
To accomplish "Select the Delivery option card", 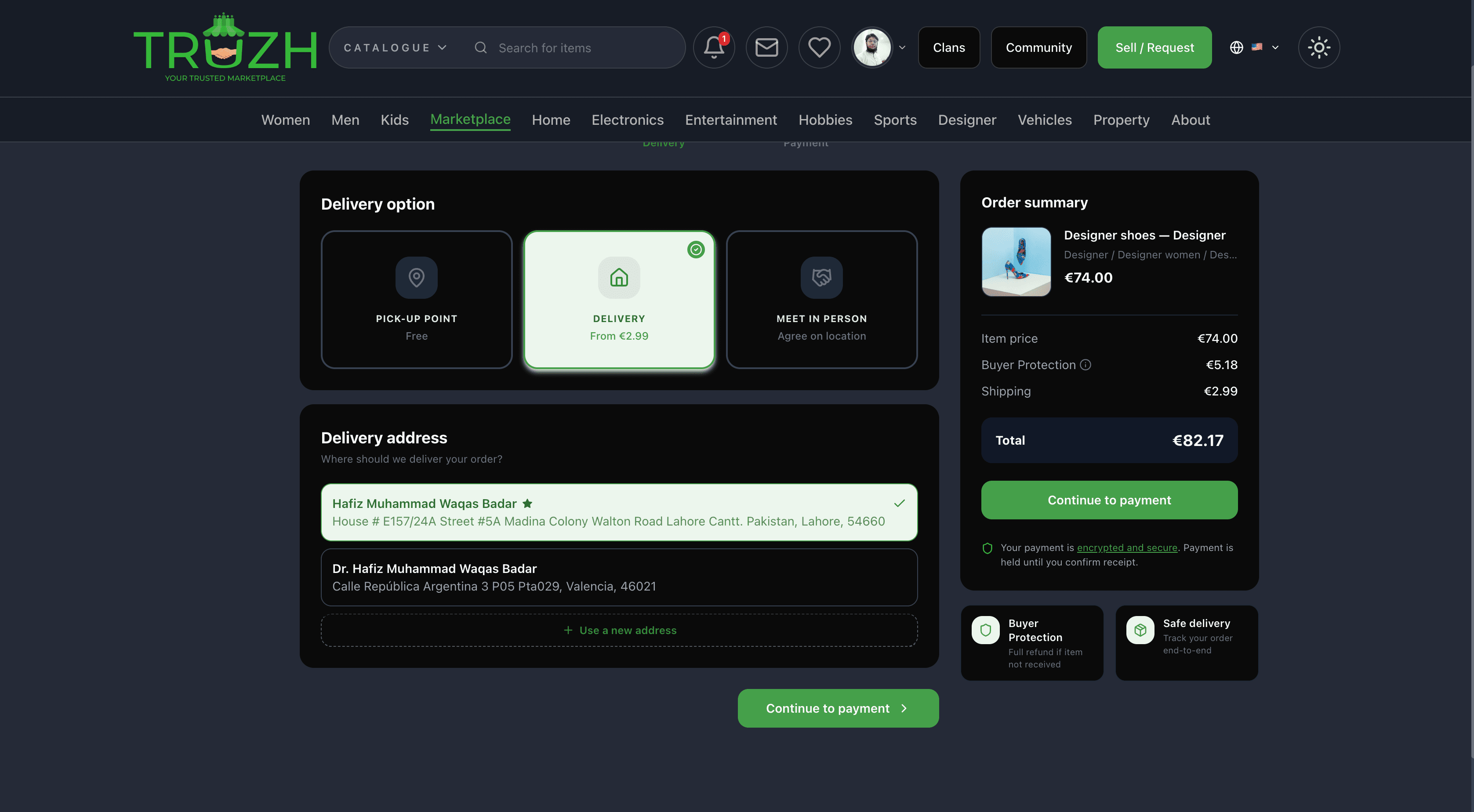I will 619,299.
